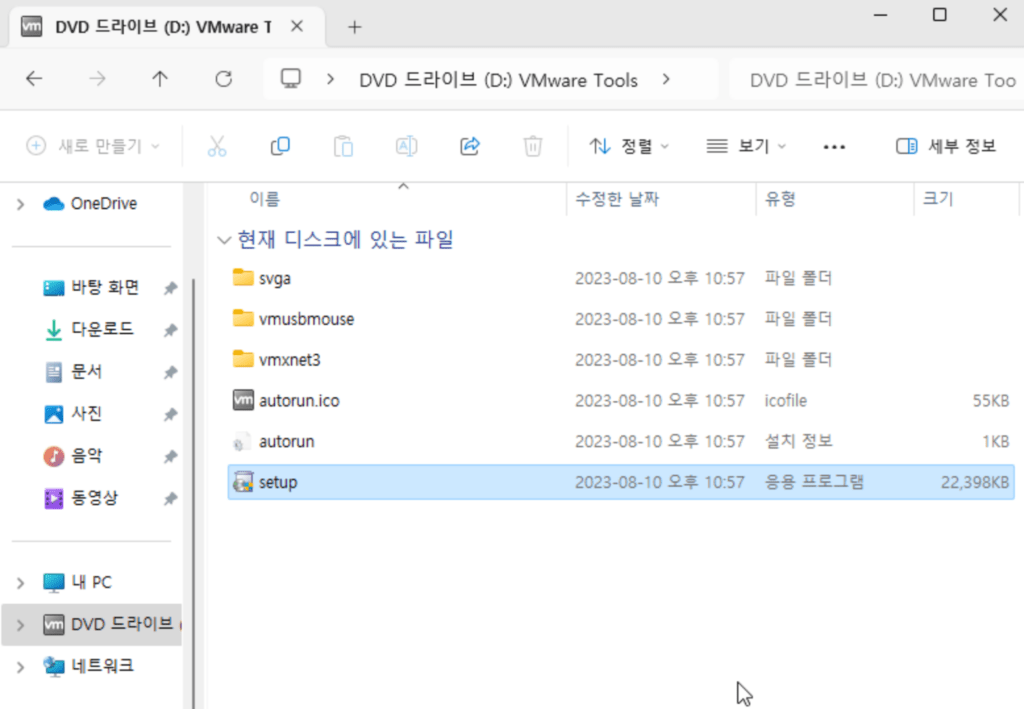Open a new File Explorer tab

(x=354, y=27)
